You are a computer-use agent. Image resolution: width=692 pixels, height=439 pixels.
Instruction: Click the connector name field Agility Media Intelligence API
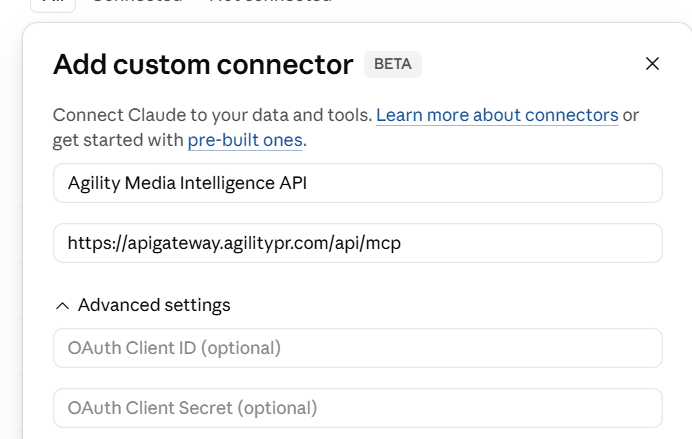click(x=357, y=183)
